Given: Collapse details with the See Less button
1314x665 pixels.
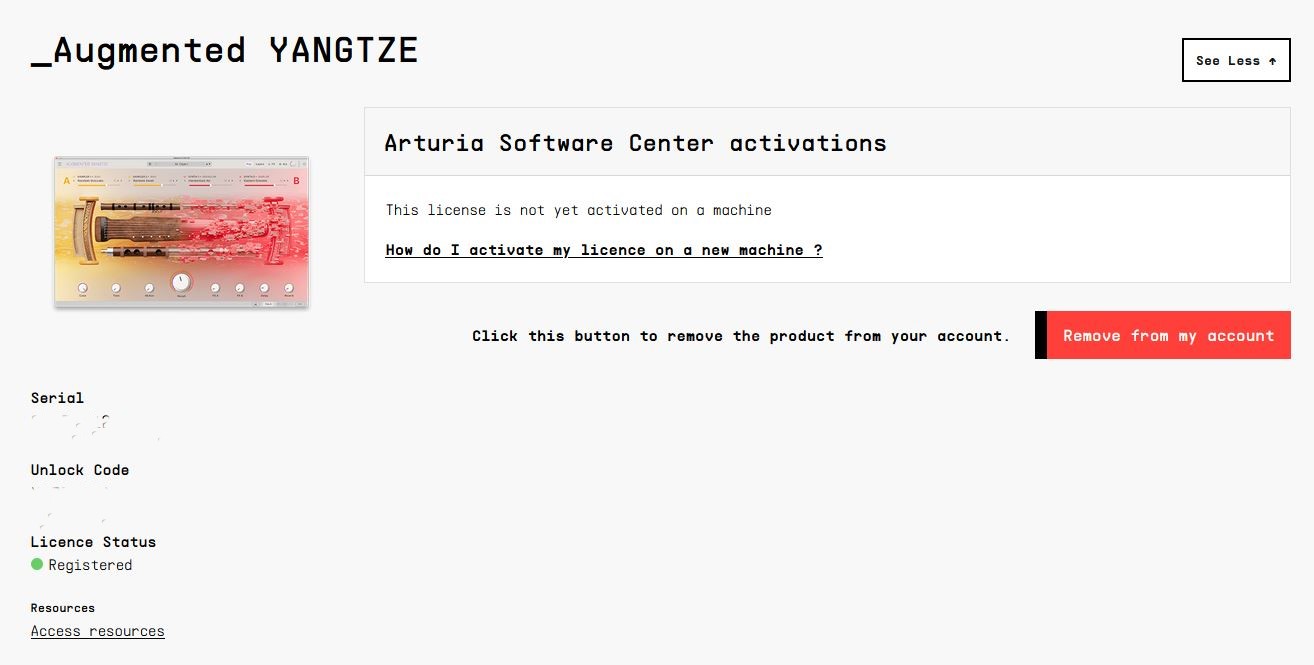Looking at the screenshot, I should click(x=1236, y=60).
